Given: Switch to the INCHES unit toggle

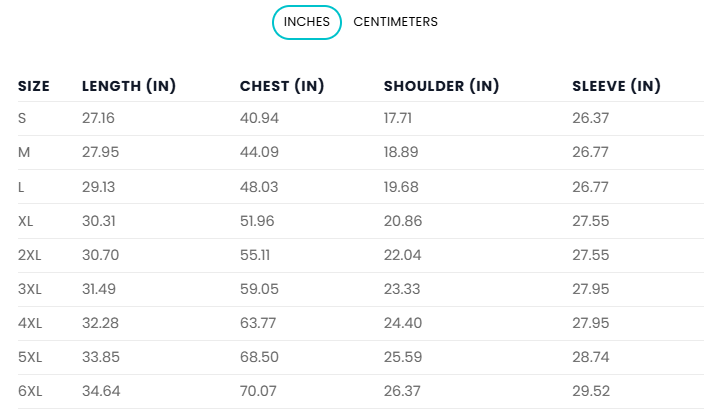Looking at the screenshot, I should click(x=307, y=22).
